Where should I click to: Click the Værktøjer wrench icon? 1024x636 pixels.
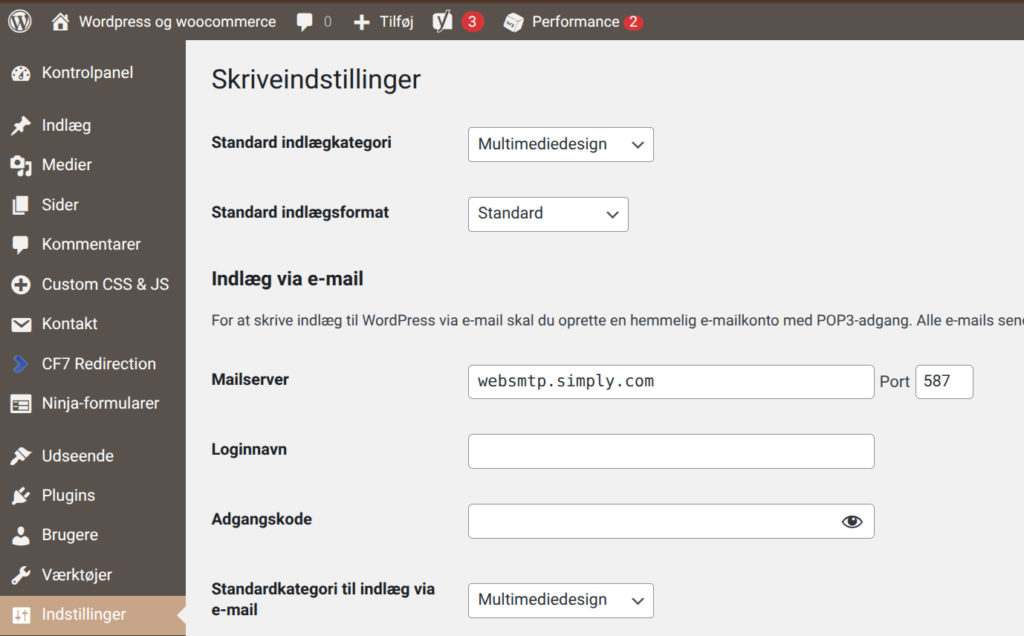click(x=22, y=574)
